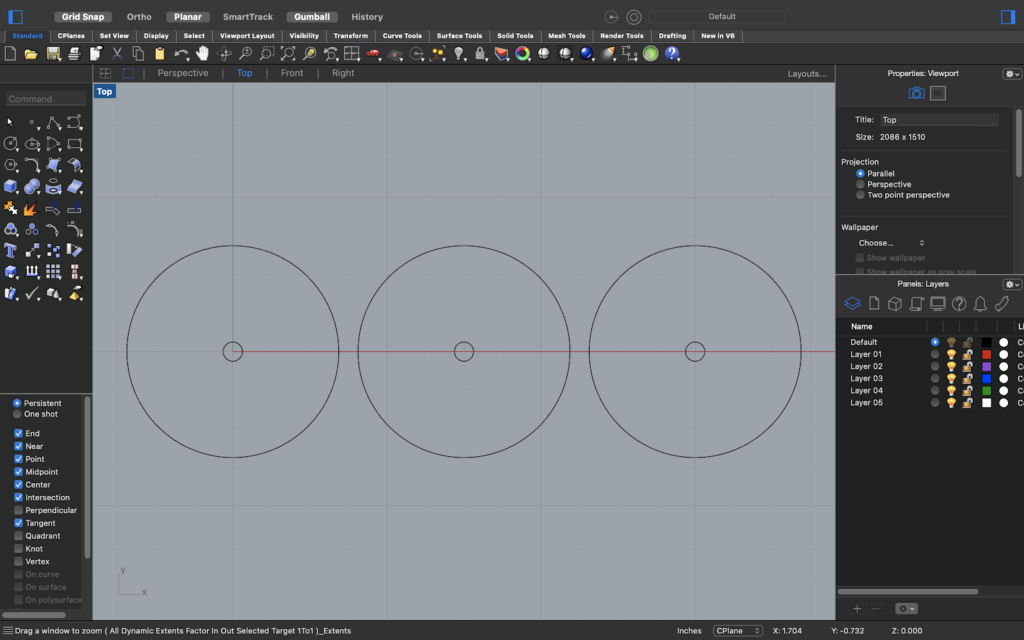The height and width of the screenshot is (640, 1024).
Task: Open the Curve Tools toolbar tab
Action: [402, 36]
